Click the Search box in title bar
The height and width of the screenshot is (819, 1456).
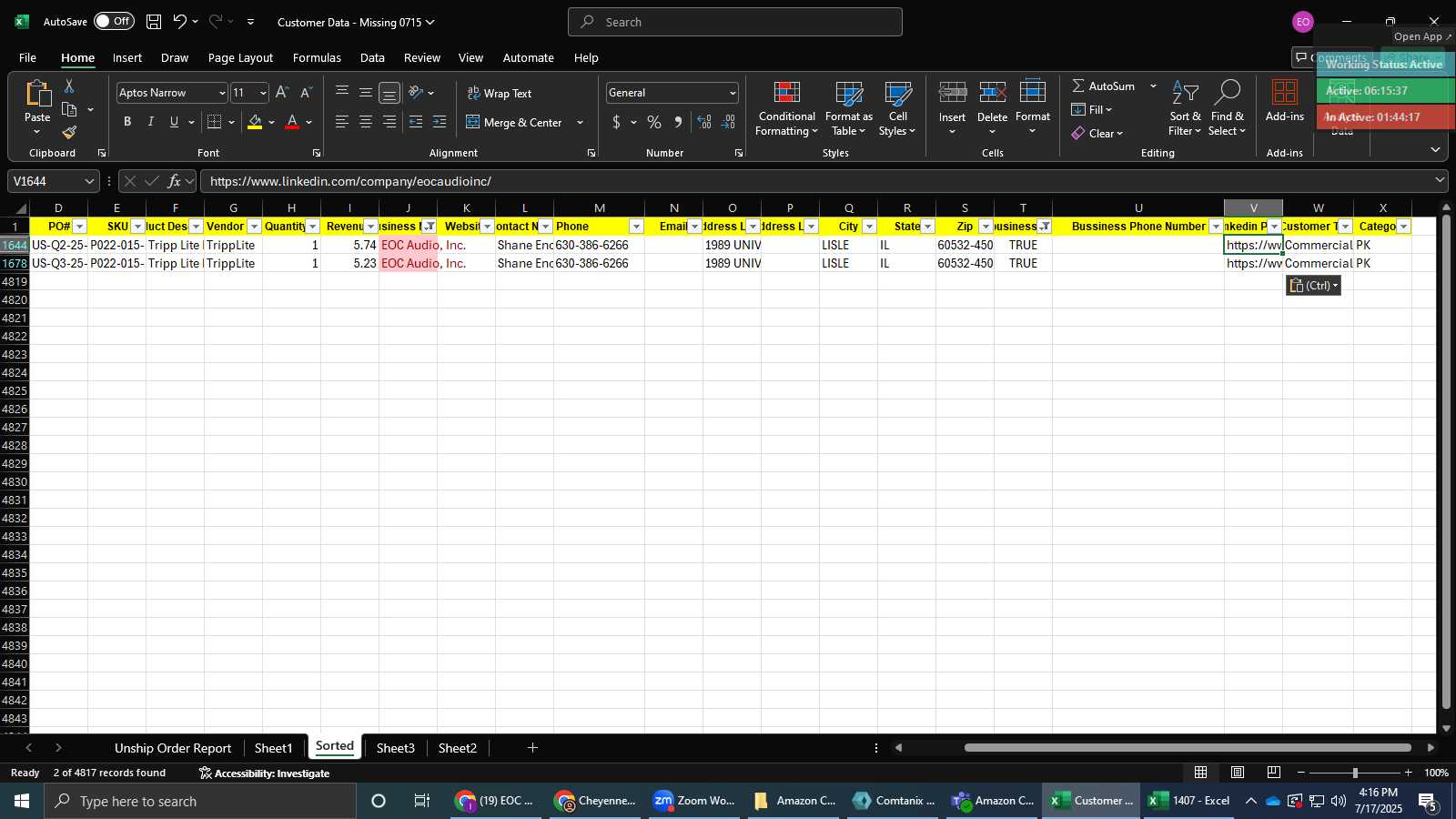(x=735, y=22)
